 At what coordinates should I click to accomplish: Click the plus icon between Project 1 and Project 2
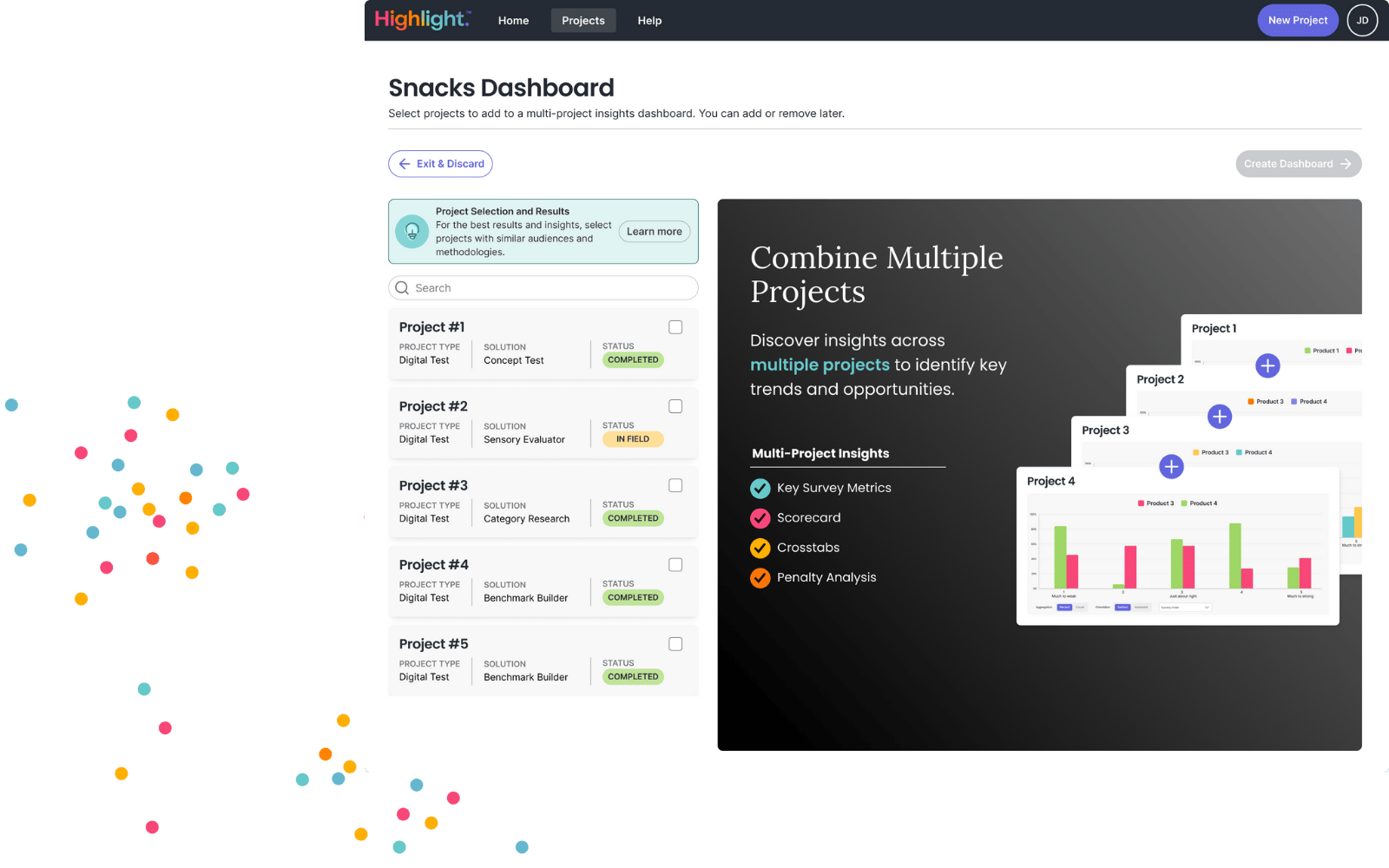click(x=1267, y=365)
